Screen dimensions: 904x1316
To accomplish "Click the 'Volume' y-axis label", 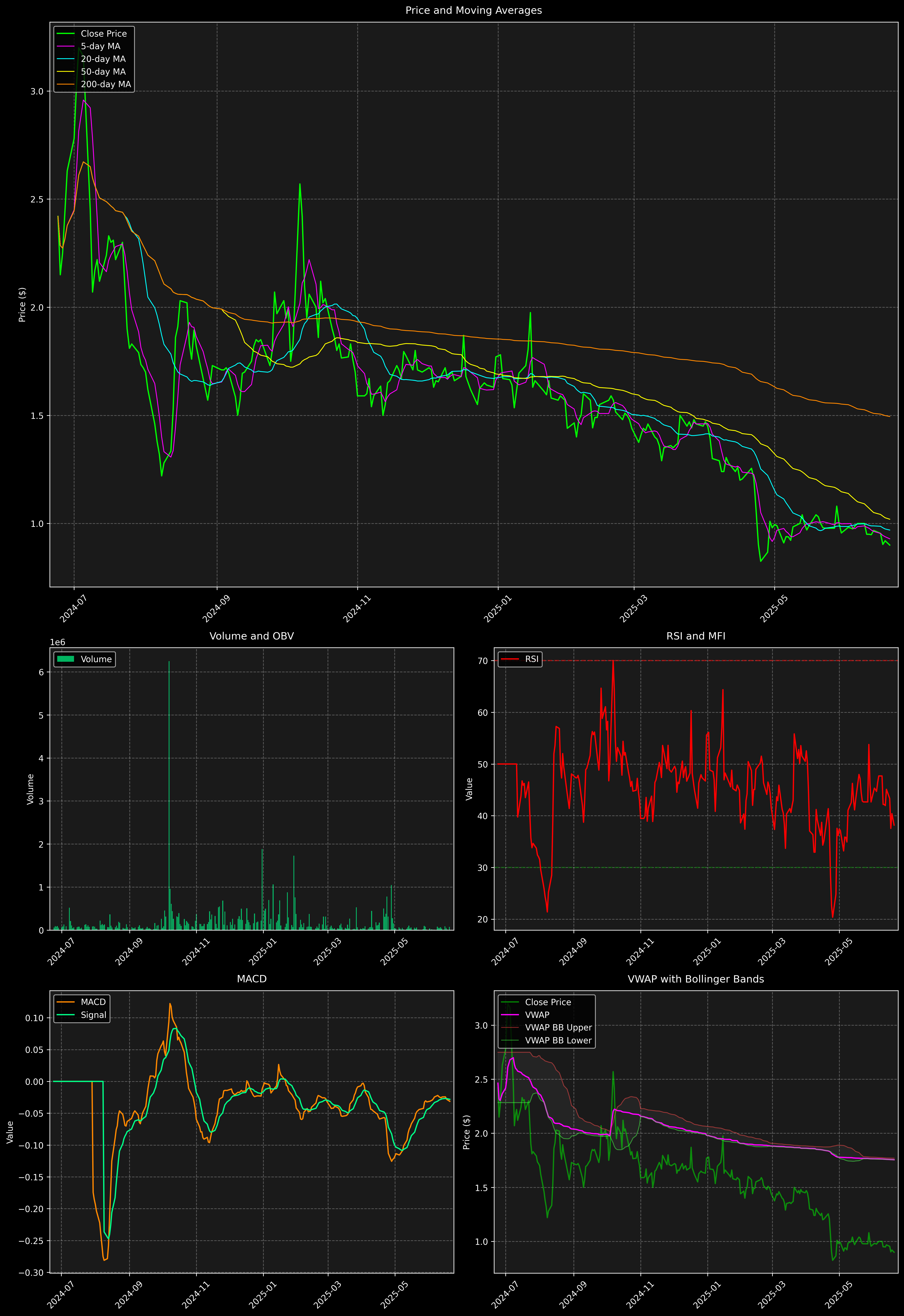I will pyautogui.click(x=31, y=789).
